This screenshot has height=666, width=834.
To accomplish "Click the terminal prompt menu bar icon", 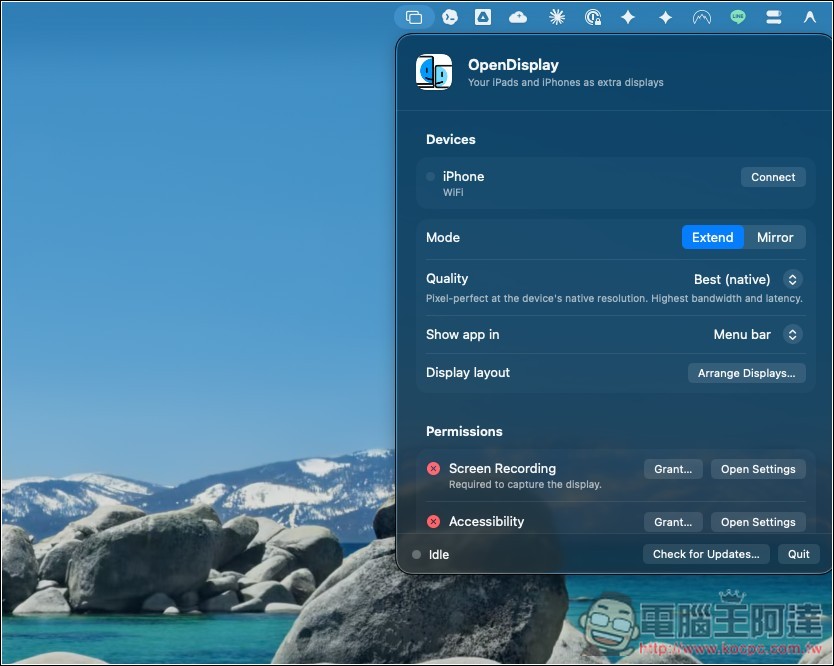I will (x=449, y=18).
